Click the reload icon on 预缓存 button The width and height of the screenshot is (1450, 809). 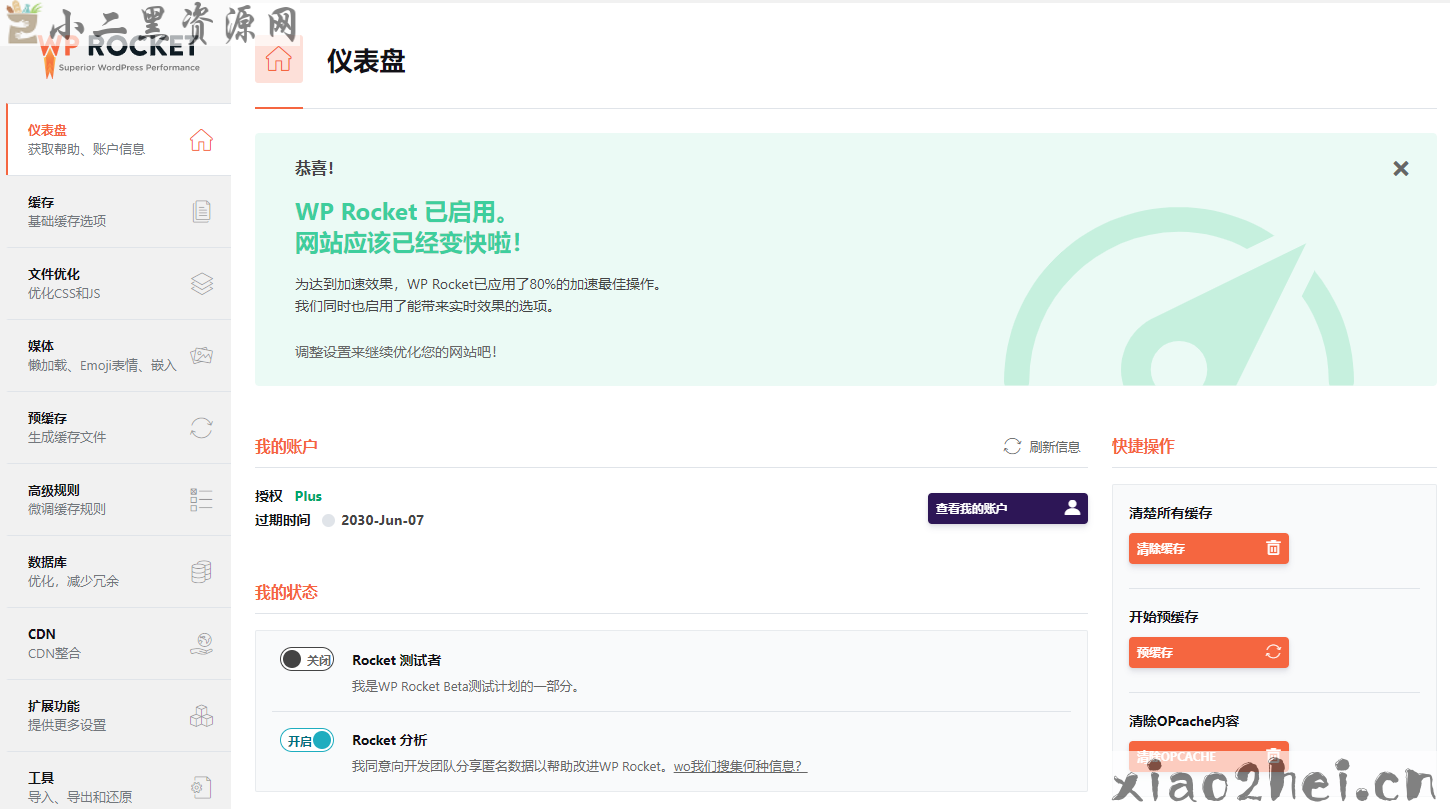click(1273, 652)
